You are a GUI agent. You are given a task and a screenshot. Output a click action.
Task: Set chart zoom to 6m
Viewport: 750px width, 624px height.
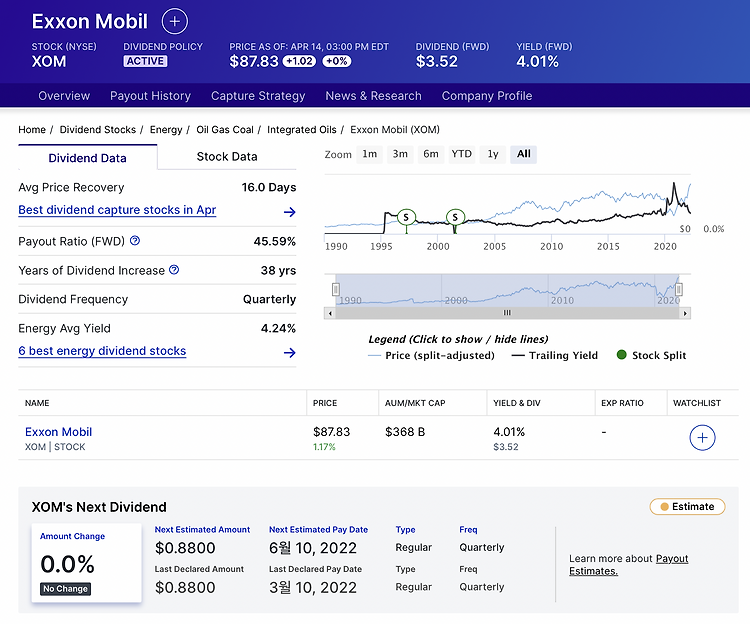(430, 154)
